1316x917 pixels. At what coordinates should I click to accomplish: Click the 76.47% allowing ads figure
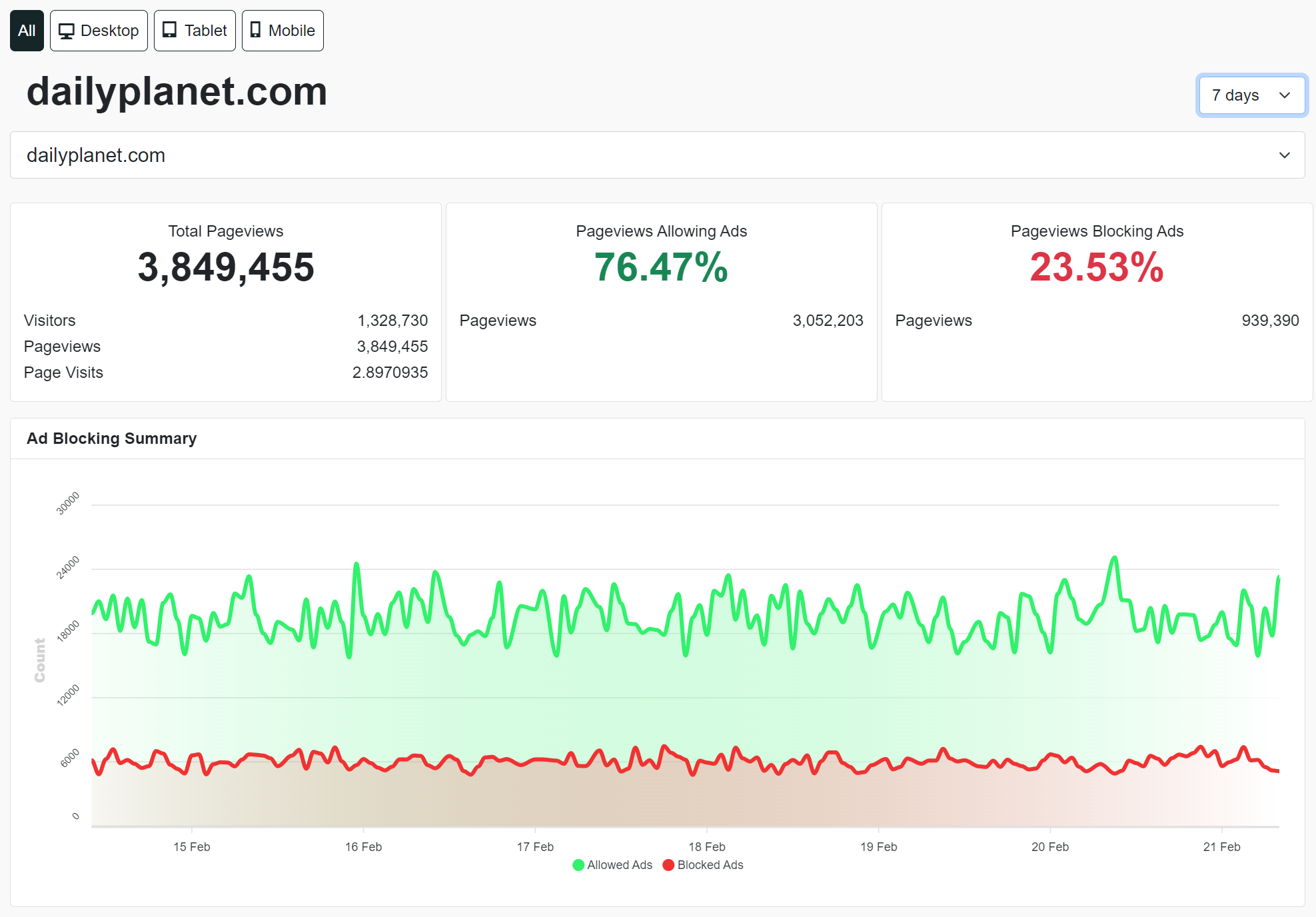point(661,267)
